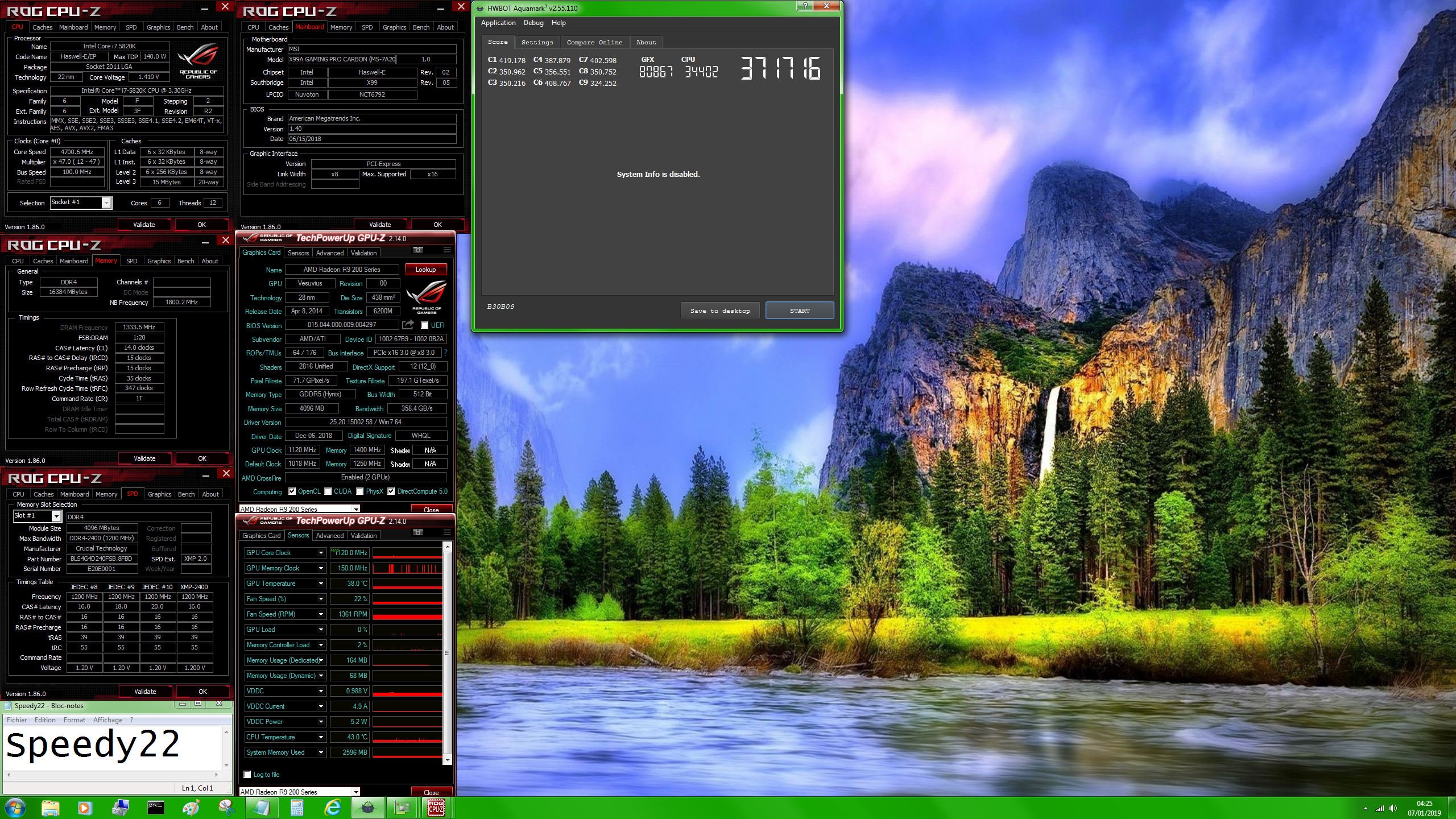Click GPU-Z Graphics Card screenshot camera icon

(x=418, y=250)
